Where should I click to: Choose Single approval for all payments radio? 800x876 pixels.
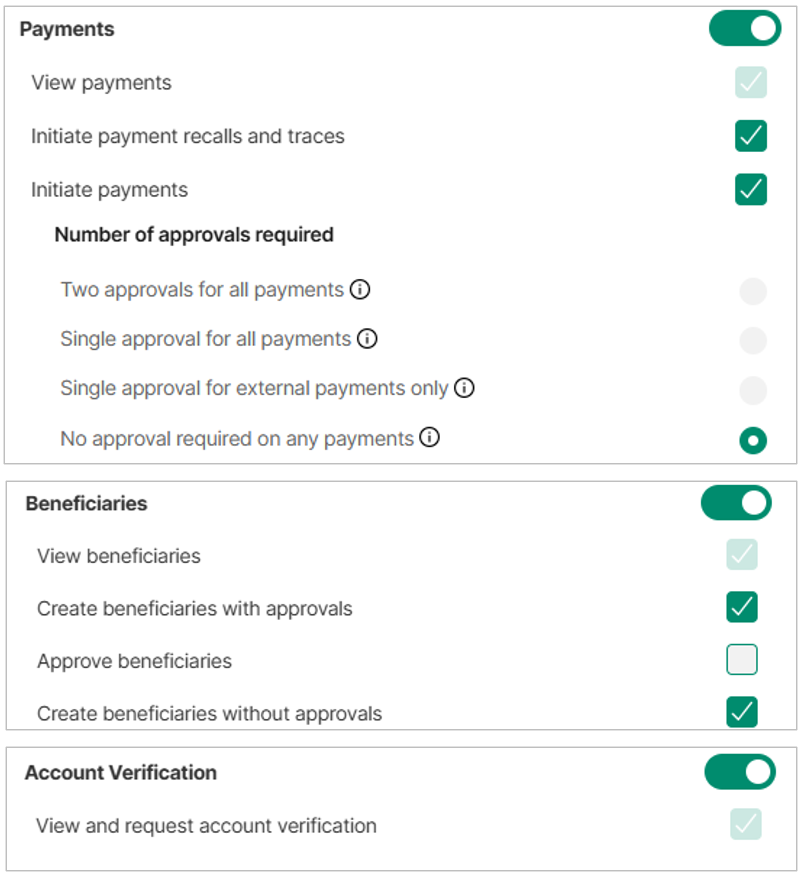coord(752,340)
